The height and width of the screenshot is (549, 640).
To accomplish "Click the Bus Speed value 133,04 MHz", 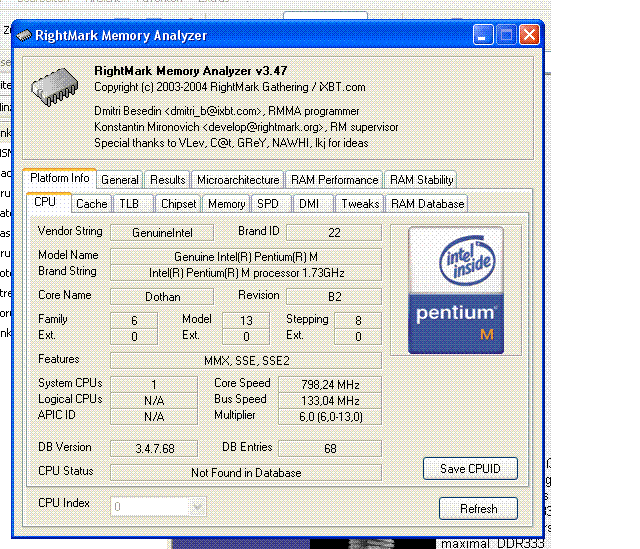I will pos(330,401).
